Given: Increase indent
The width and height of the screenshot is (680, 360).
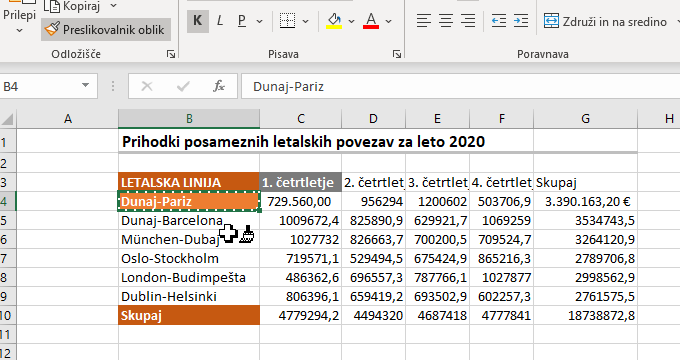Looking at the screenshot, I should (x=521, y=21).
